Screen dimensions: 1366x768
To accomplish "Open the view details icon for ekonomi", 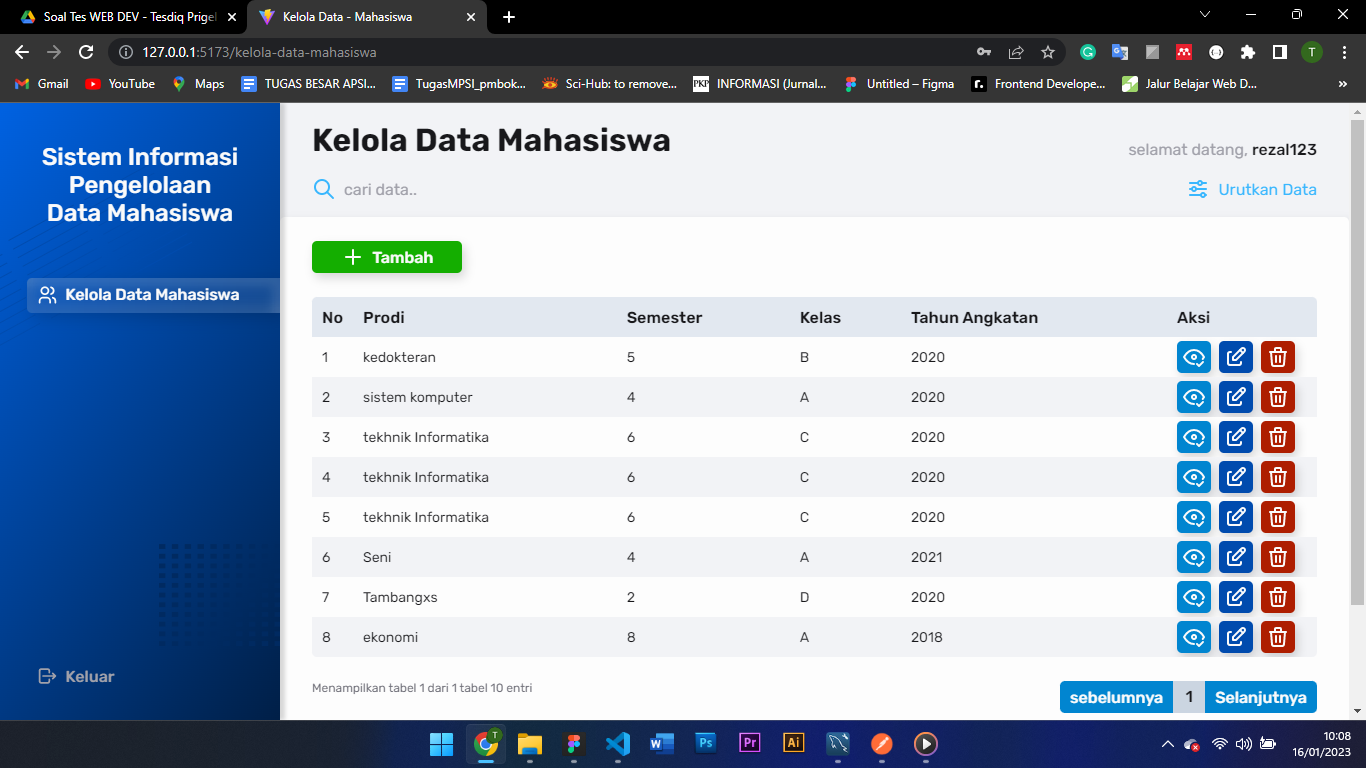I will 1194,637.
